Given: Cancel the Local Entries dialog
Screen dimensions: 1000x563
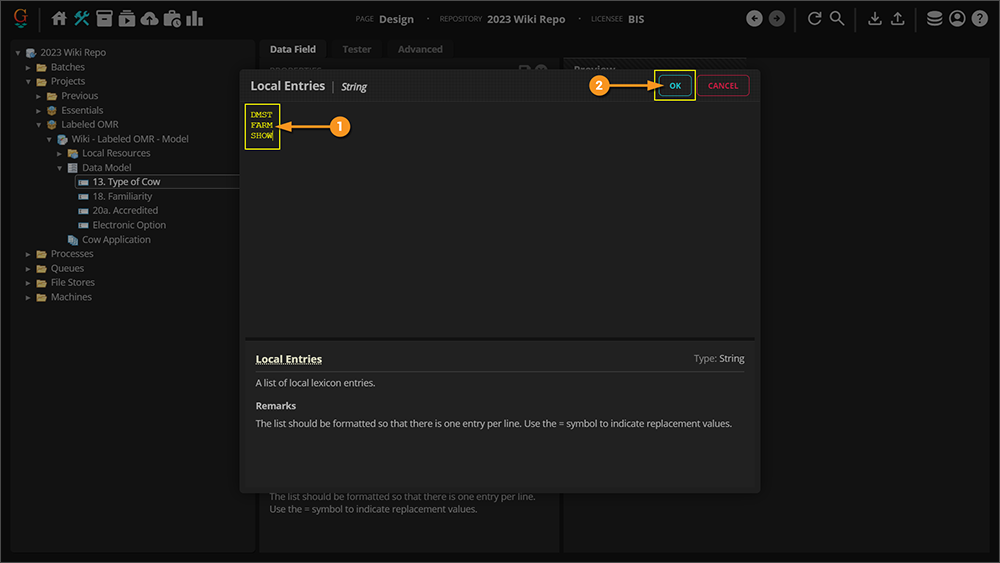Looking at the screenshot, I should pos(723,86).
